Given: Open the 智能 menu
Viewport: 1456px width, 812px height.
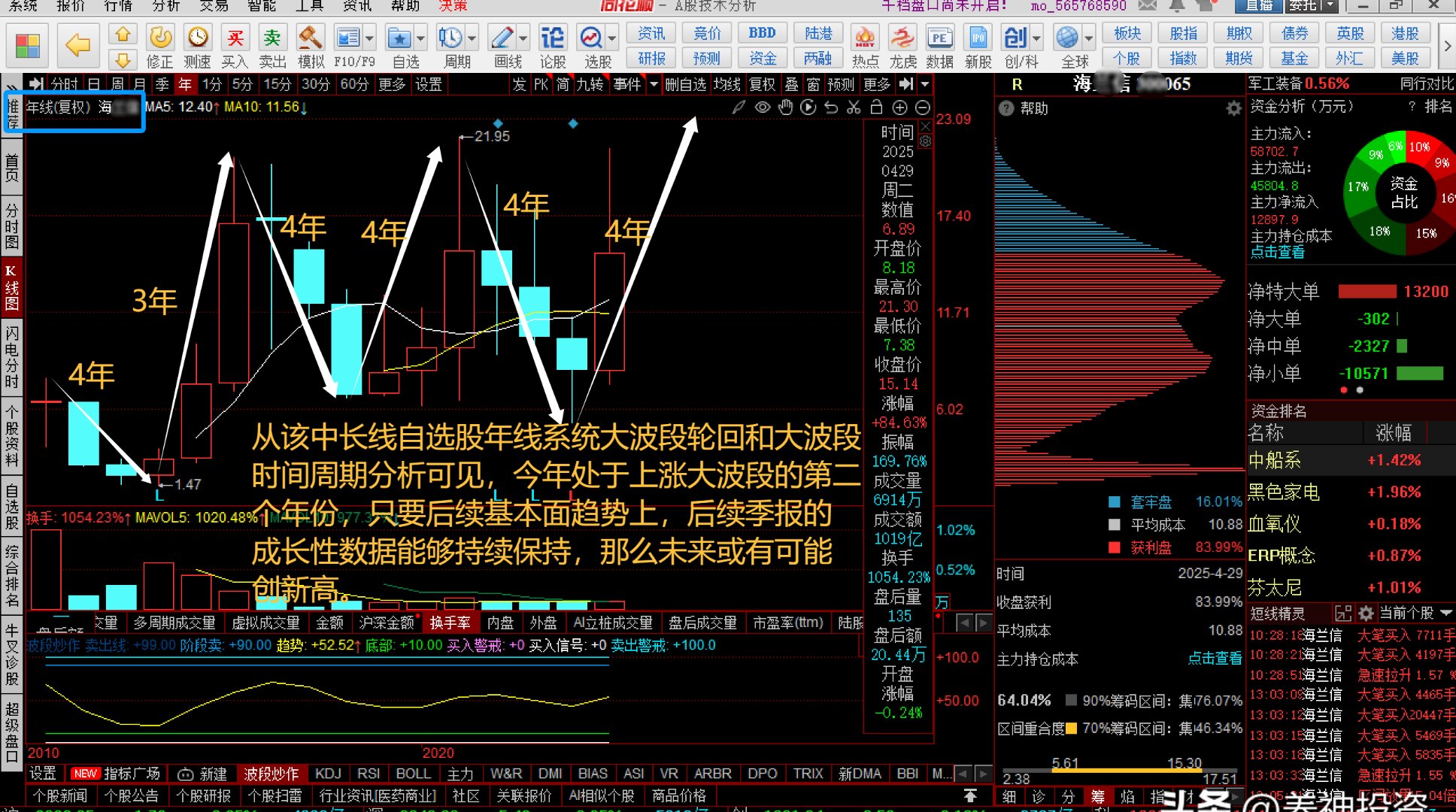Looking at the screenshot, I should (260, 6).
